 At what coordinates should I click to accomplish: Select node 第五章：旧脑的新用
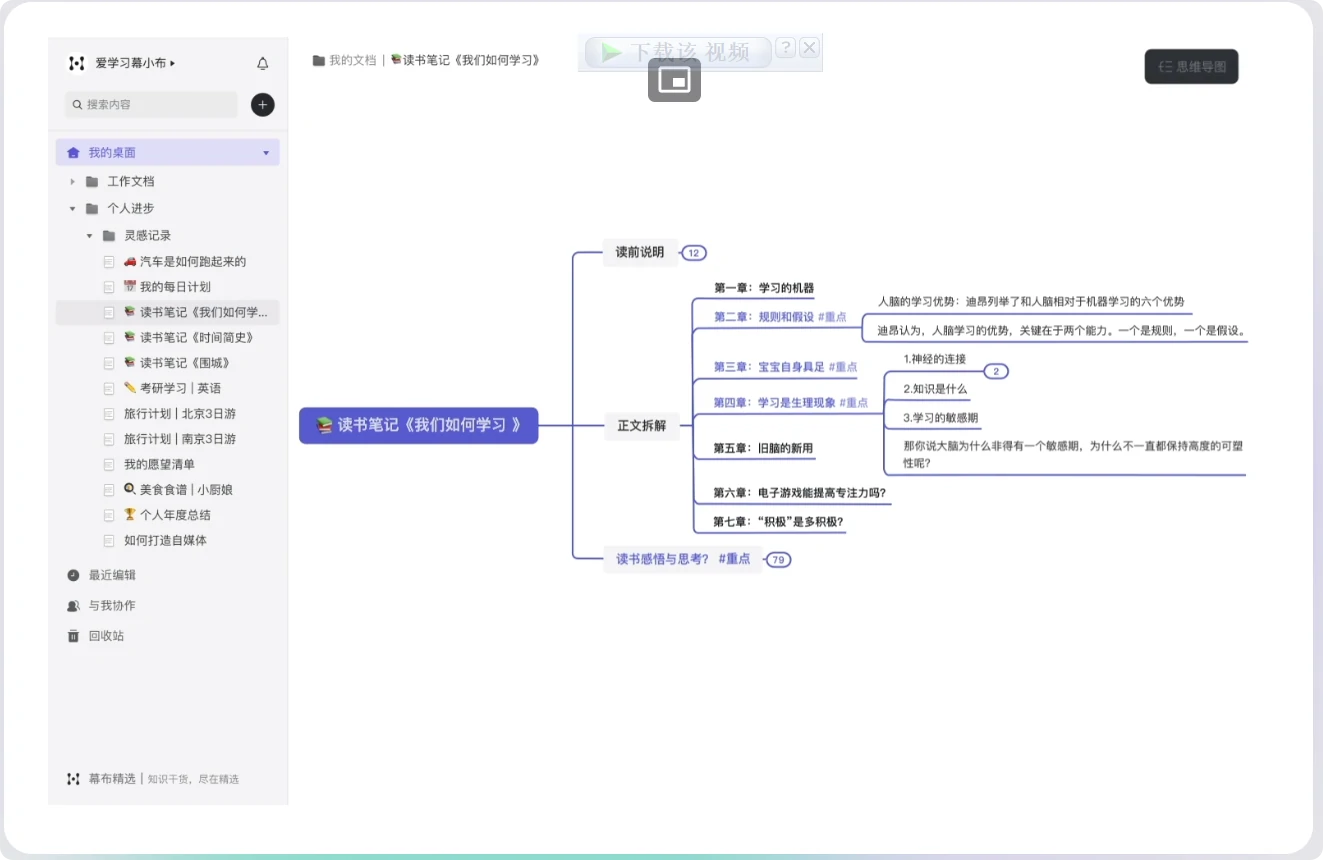pos(763,448)
